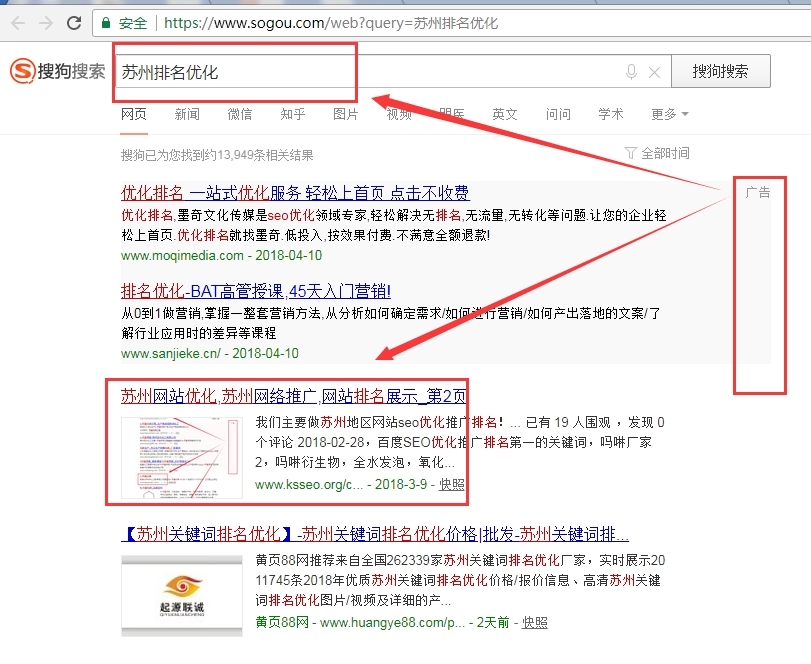Click the 快照 link under ksseo.org result
The width and height of the screenshot is (811, 664).
click(x=452, y=484)
